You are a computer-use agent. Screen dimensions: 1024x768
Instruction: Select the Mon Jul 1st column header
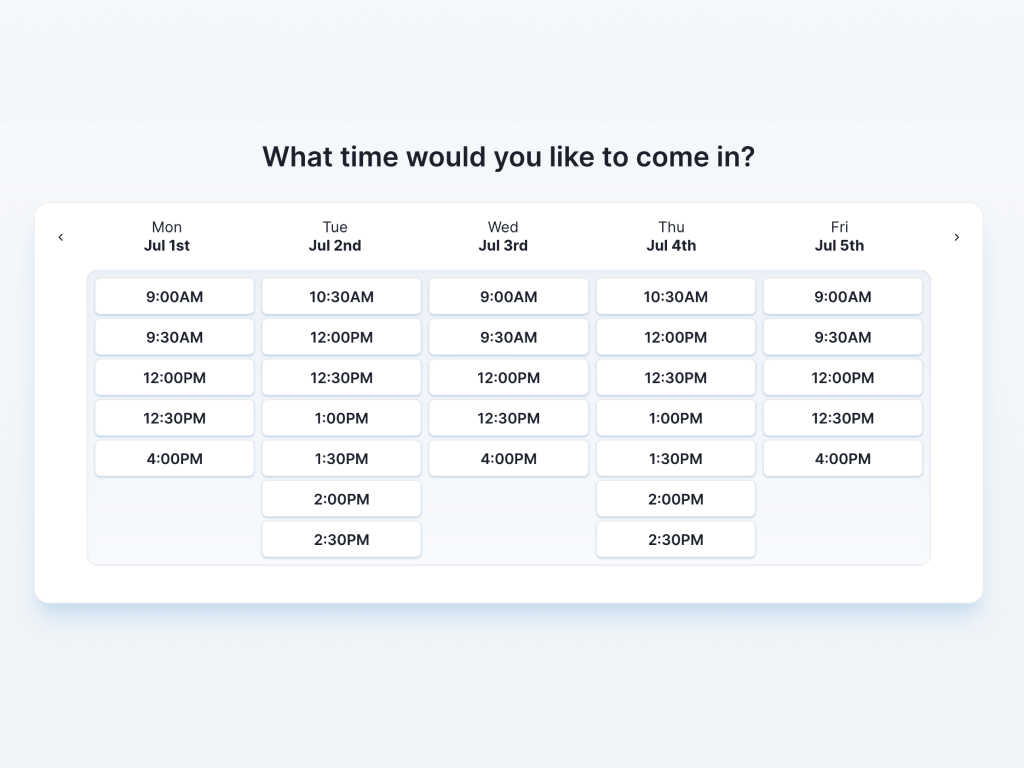click(167, 237)
